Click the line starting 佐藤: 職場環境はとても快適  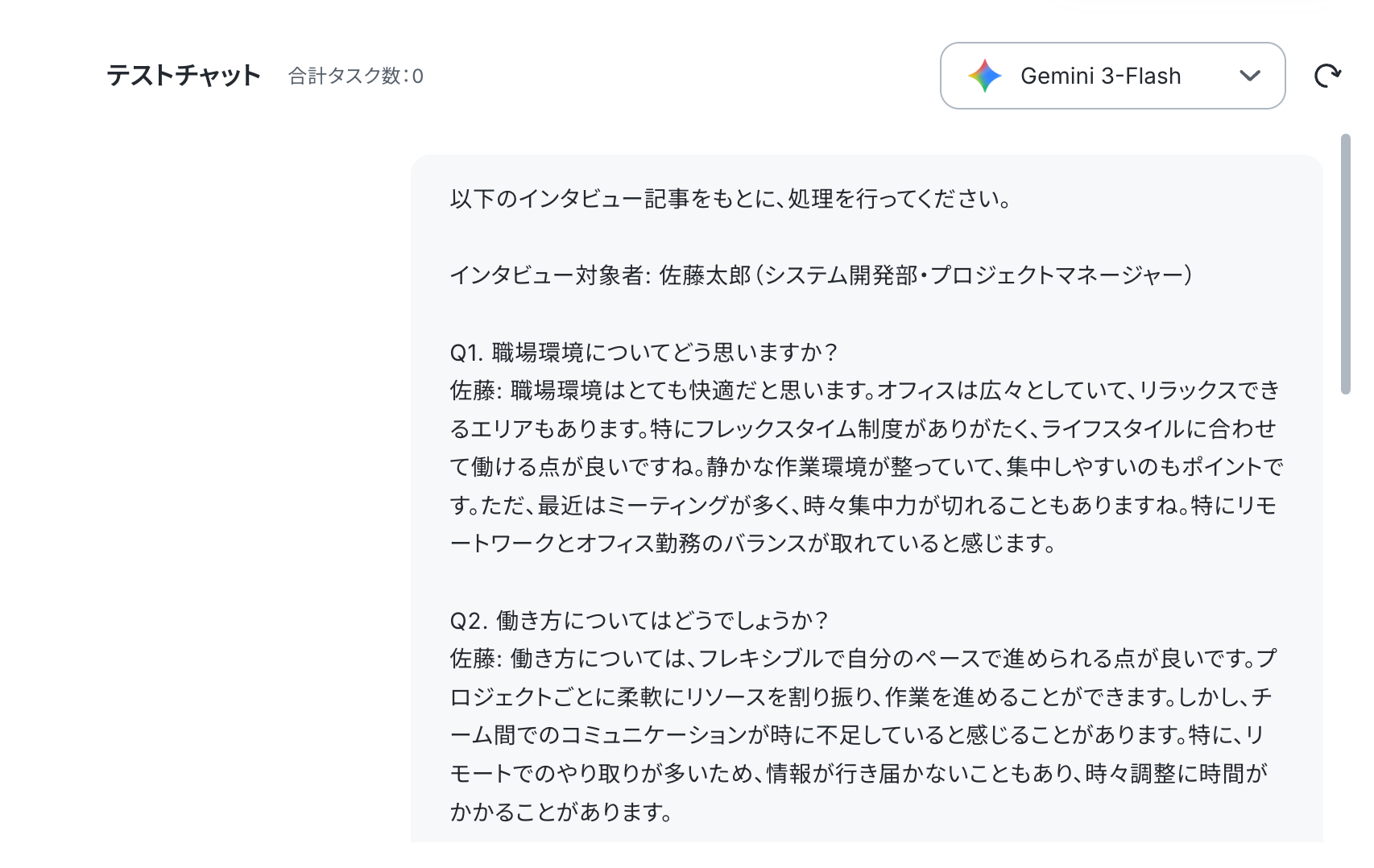[x=865, y=391]
